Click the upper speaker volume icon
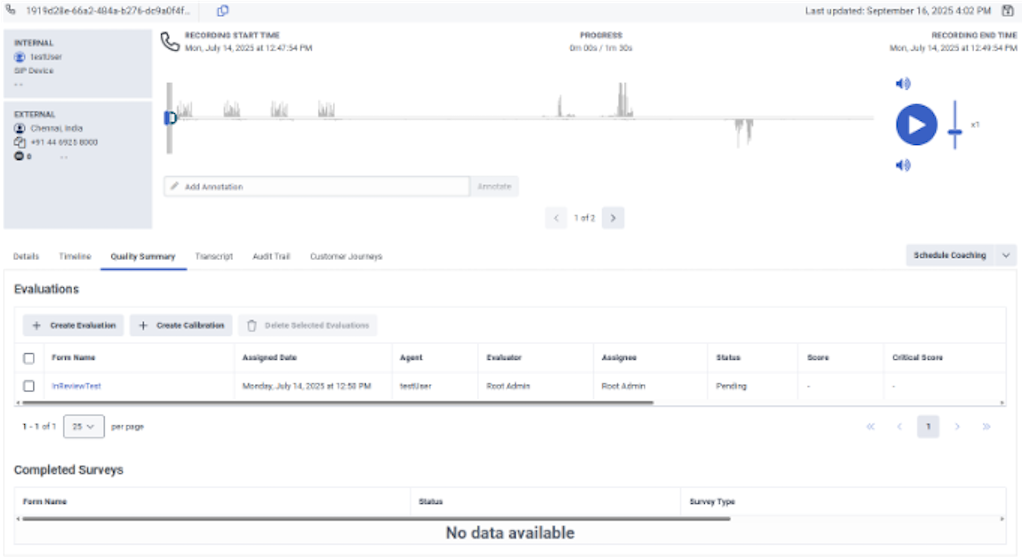Viewport: 1022px width, 560px height. coord(903,84)
